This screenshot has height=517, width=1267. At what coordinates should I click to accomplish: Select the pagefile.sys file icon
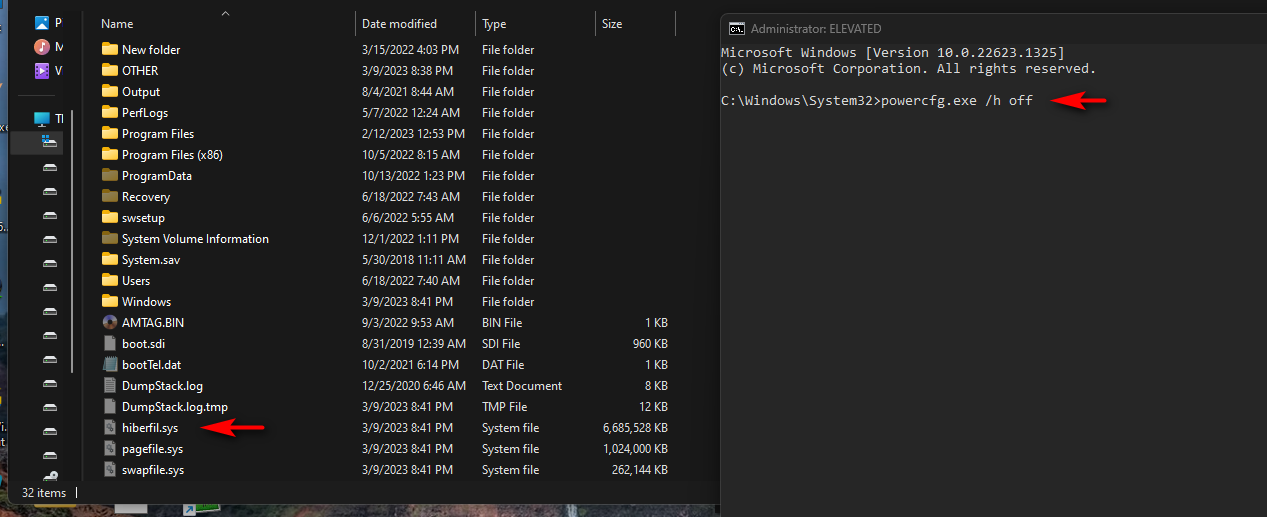[x=110, y=448]
